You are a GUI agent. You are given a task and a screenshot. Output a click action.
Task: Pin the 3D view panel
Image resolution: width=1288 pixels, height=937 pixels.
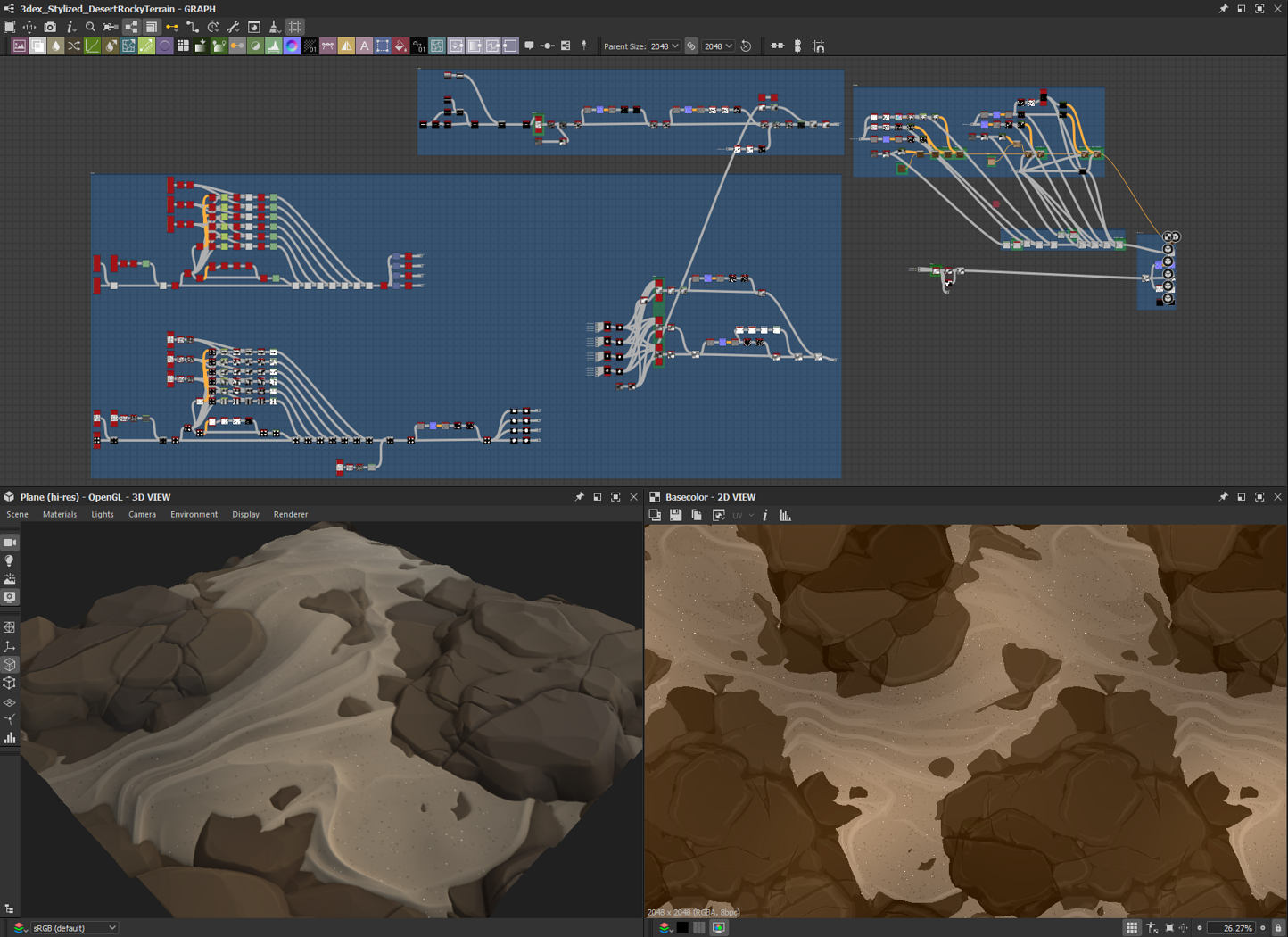[x=579, y=497]
